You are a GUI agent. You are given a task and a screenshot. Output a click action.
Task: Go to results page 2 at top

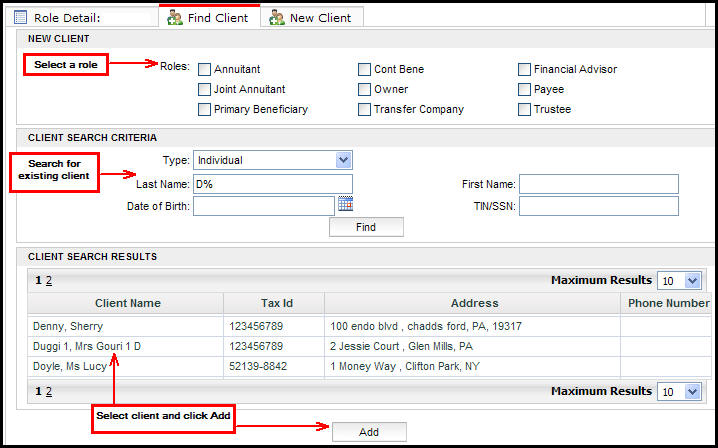(x=49, y=280)
